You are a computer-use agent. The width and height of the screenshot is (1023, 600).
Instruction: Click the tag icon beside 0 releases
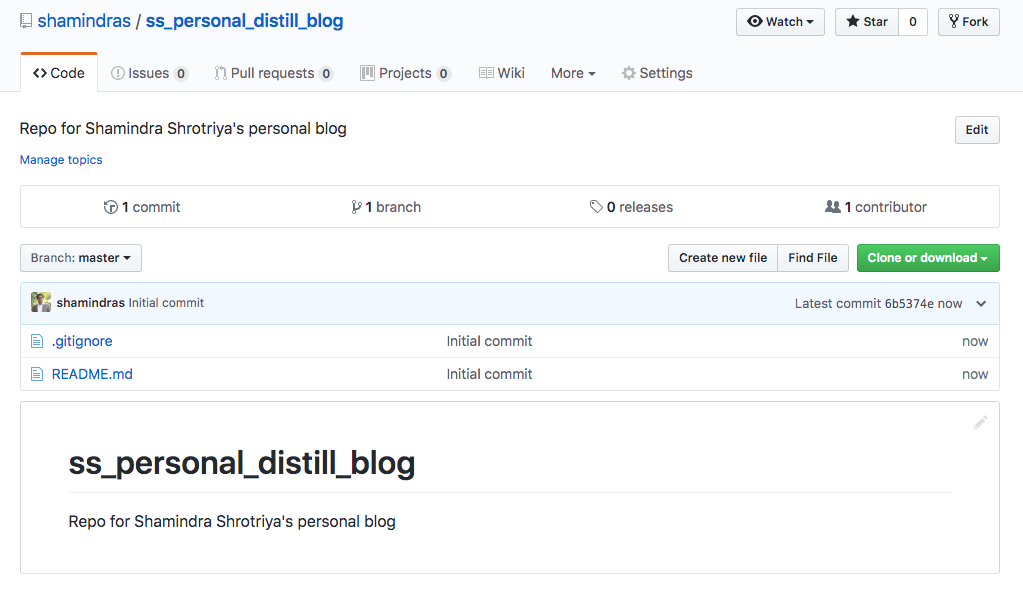point(596,207)
